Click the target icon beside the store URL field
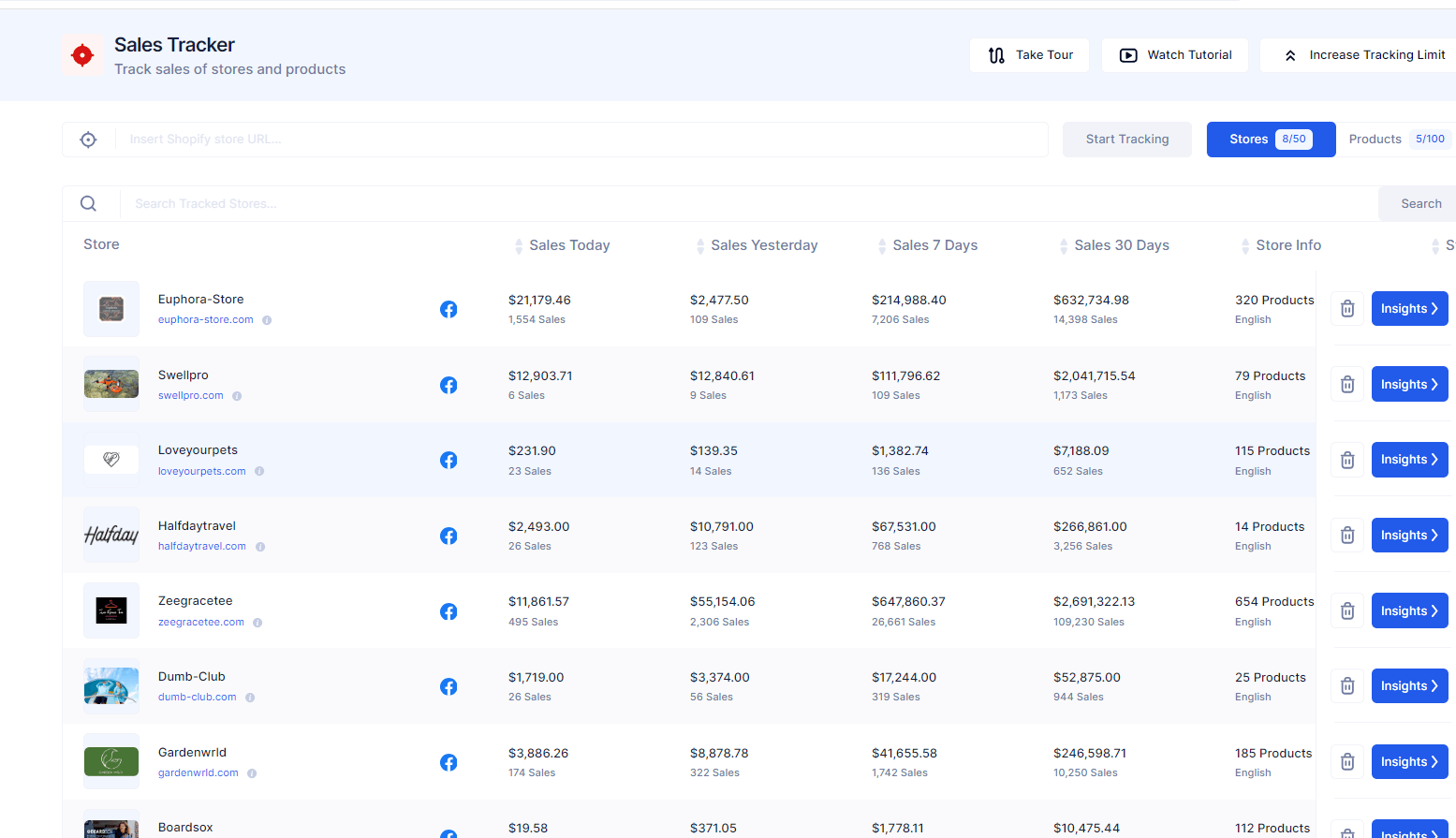The height and width of the screenshot is (838, 1456). pos(88,140)
